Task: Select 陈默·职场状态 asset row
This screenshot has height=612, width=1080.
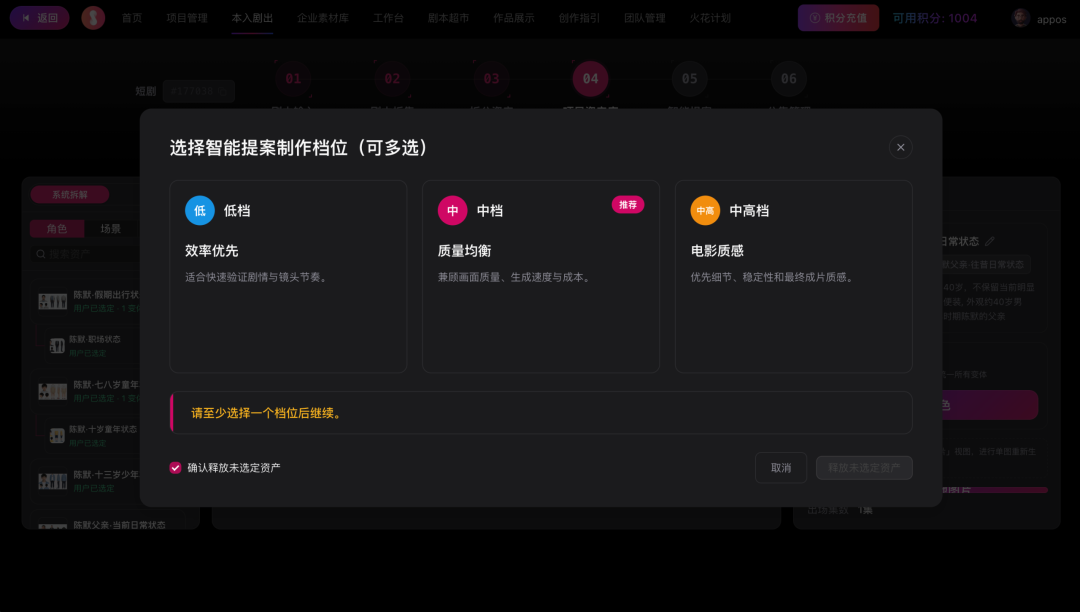Action: click(x=90, y=346)
